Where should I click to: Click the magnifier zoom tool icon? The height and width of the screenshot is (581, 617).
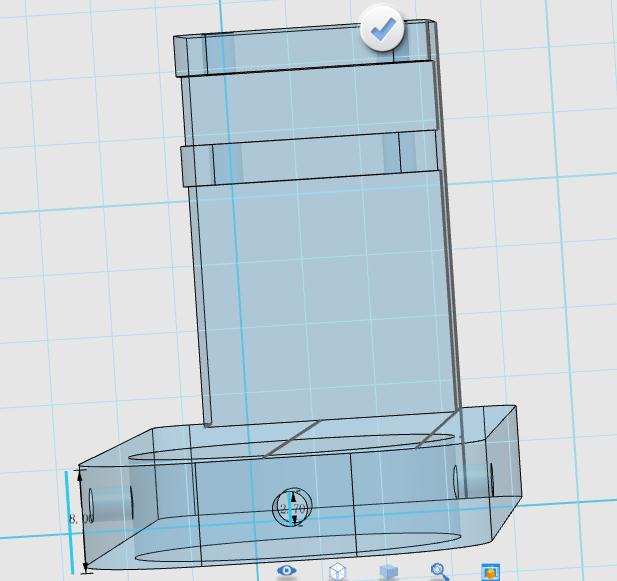[x=439, y=571]
